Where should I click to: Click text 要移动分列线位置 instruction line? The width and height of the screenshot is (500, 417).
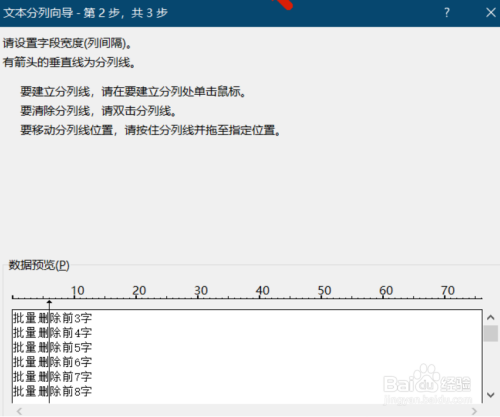pyautogui.click(x=151, y=130)
